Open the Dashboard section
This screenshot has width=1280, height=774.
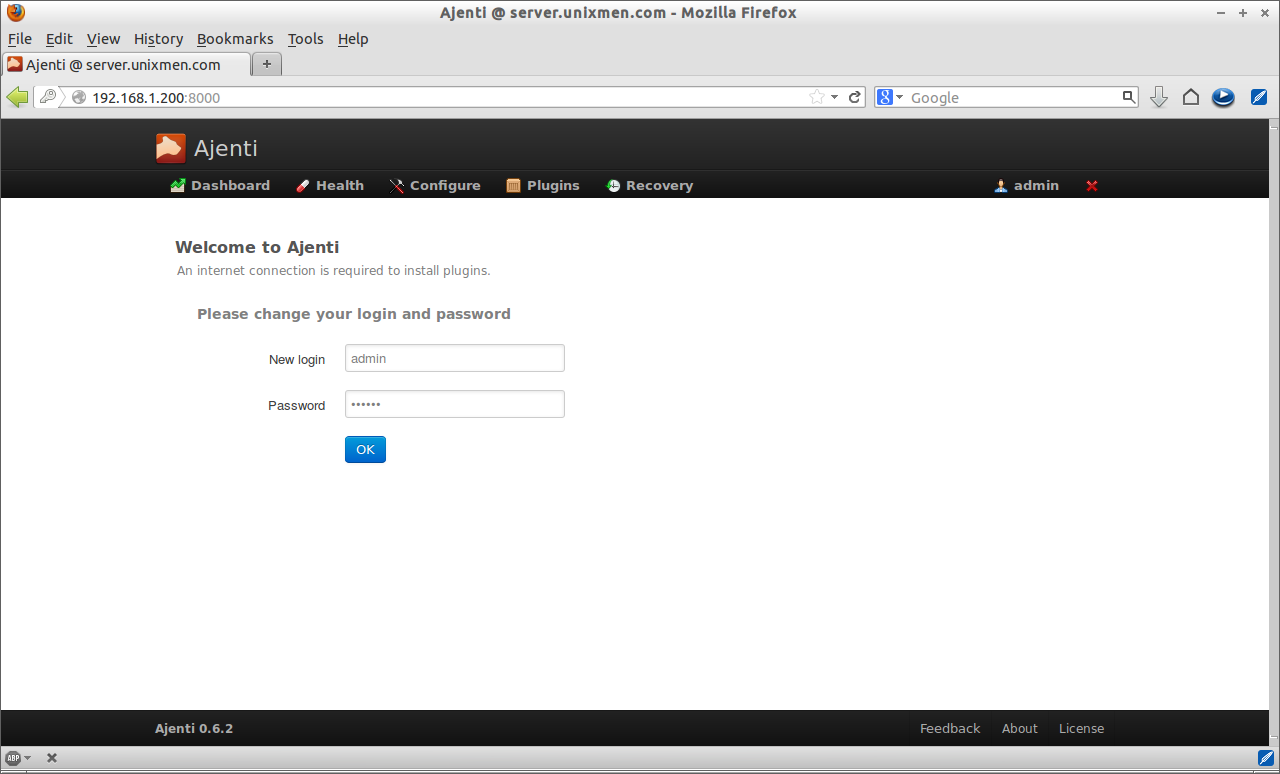click(220, 185)
